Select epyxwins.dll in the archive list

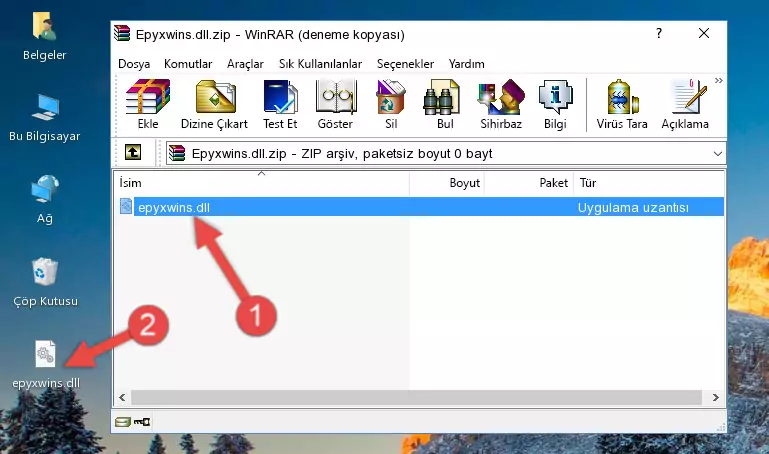(x=174, y=207)
